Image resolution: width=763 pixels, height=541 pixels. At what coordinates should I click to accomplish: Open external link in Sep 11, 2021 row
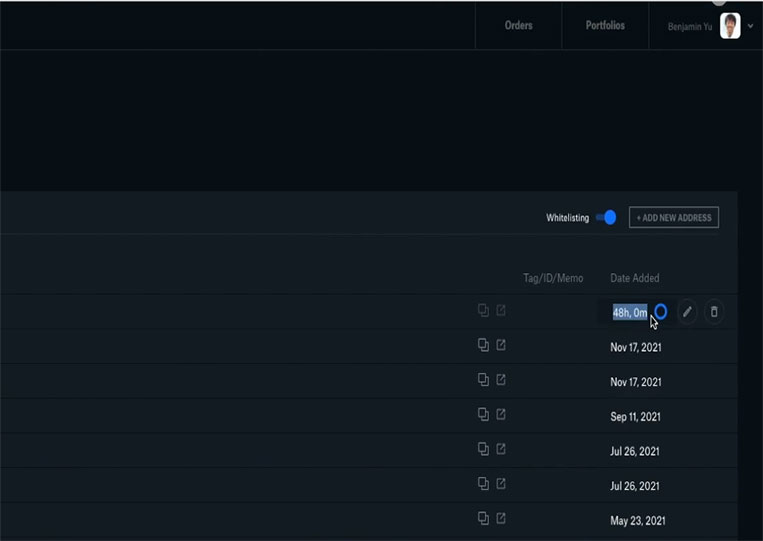501,414
